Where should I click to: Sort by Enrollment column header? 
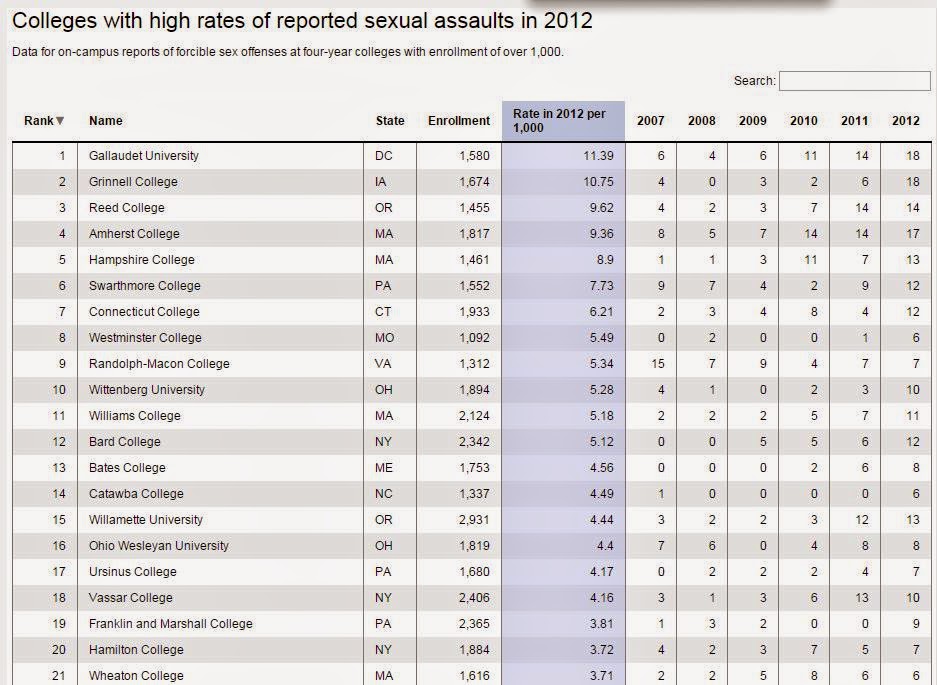click(x=459, y=121)
